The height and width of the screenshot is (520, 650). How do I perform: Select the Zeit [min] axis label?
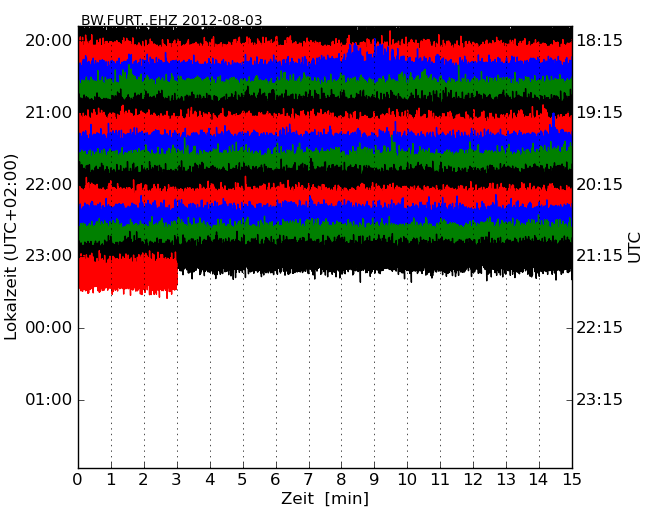click(x=325, y=498)
